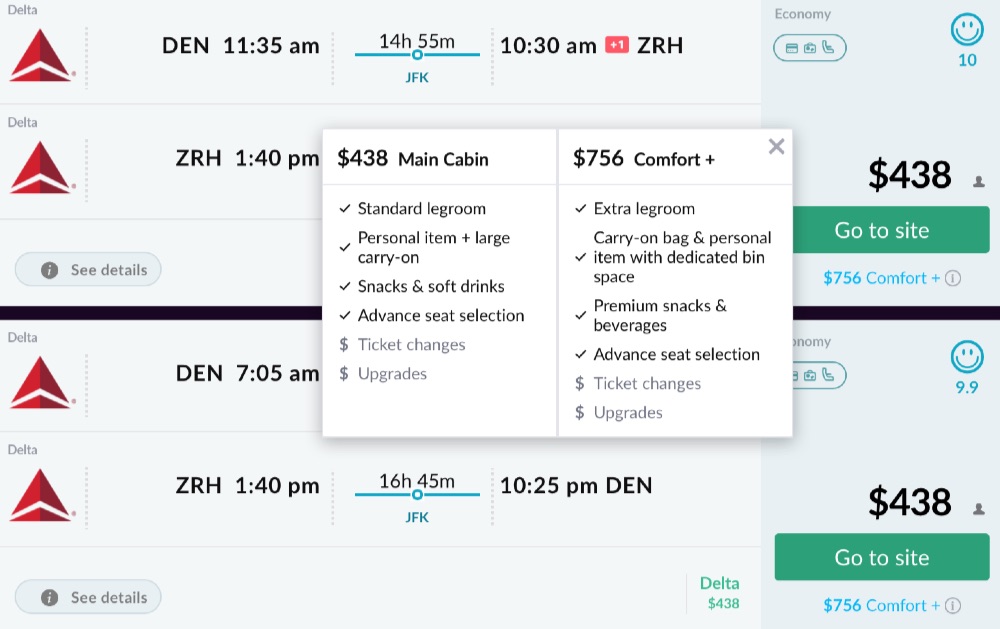Expand See details for the first itinerary
Image resolution: width=1000 pixels, height=629 pixels.
[88, 270]
